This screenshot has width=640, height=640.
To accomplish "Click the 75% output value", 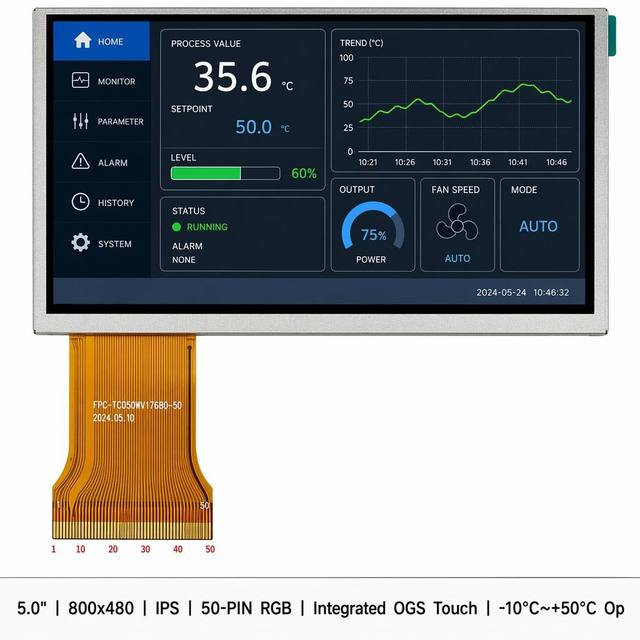I will (373, 235).
